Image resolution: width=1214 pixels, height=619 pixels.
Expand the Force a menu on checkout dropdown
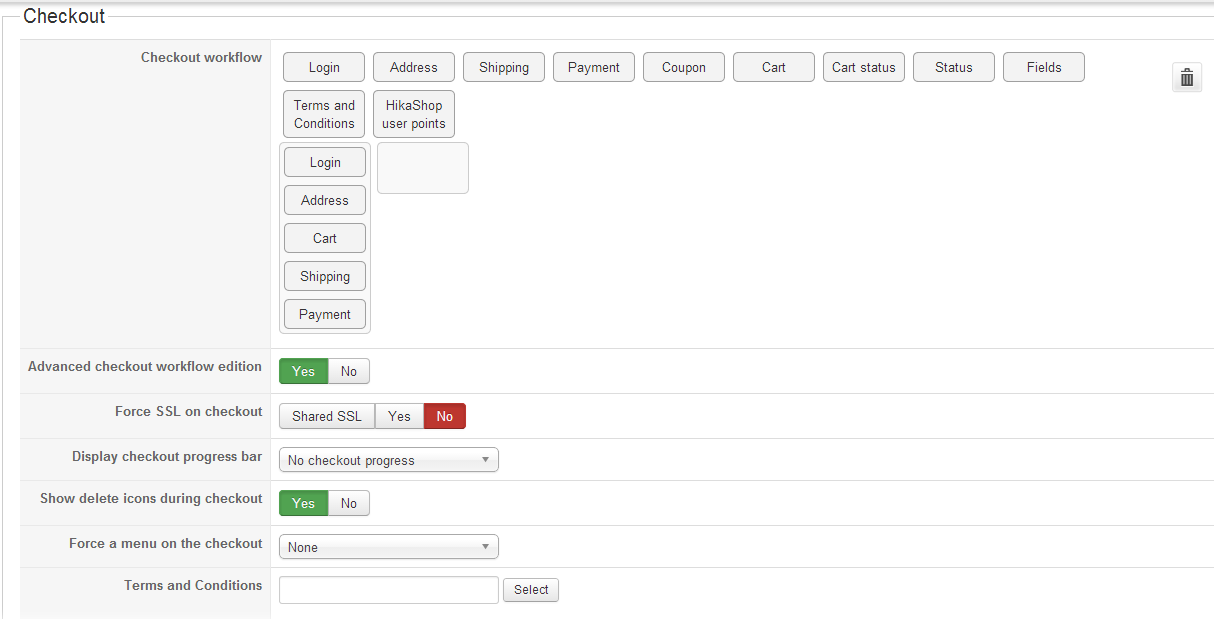pos(388,547)
